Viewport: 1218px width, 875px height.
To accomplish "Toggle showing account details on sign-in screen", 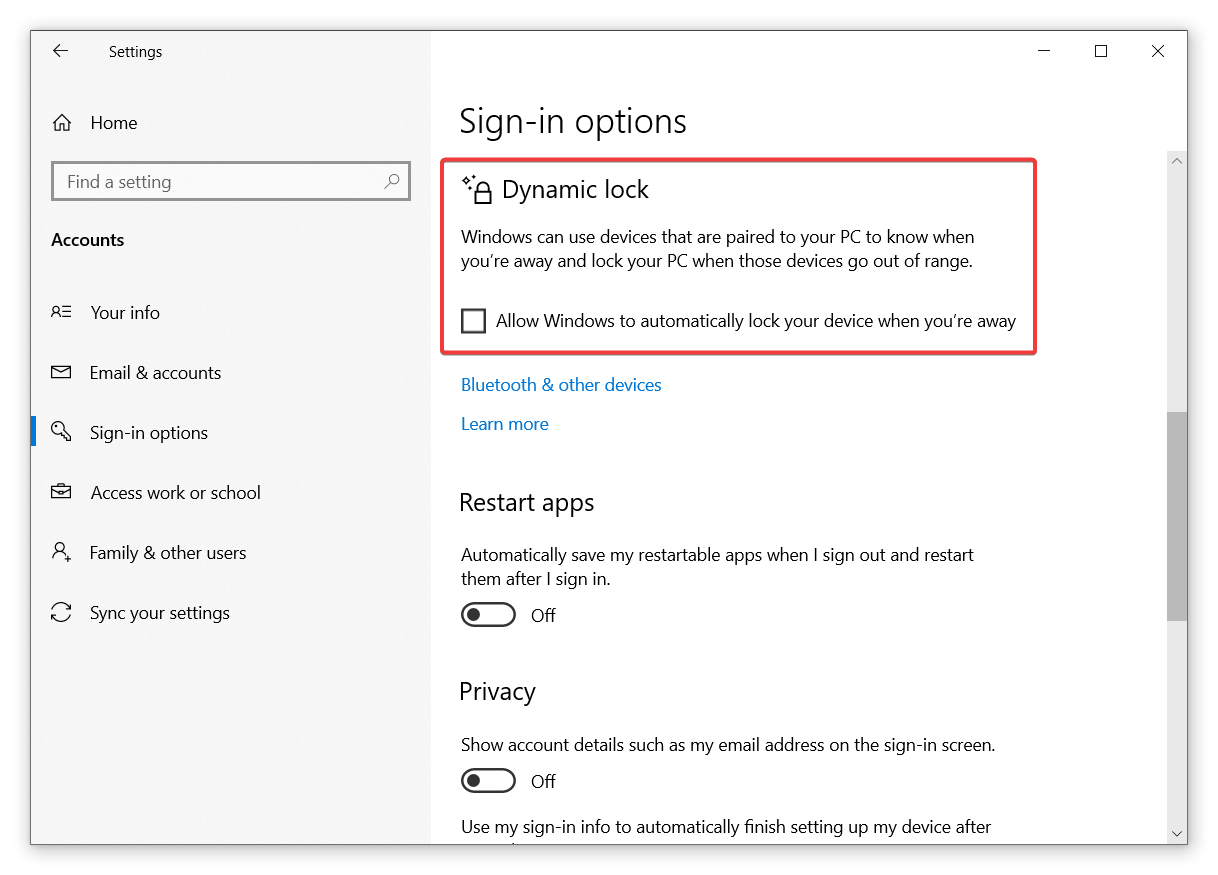I will pos(488,781).
